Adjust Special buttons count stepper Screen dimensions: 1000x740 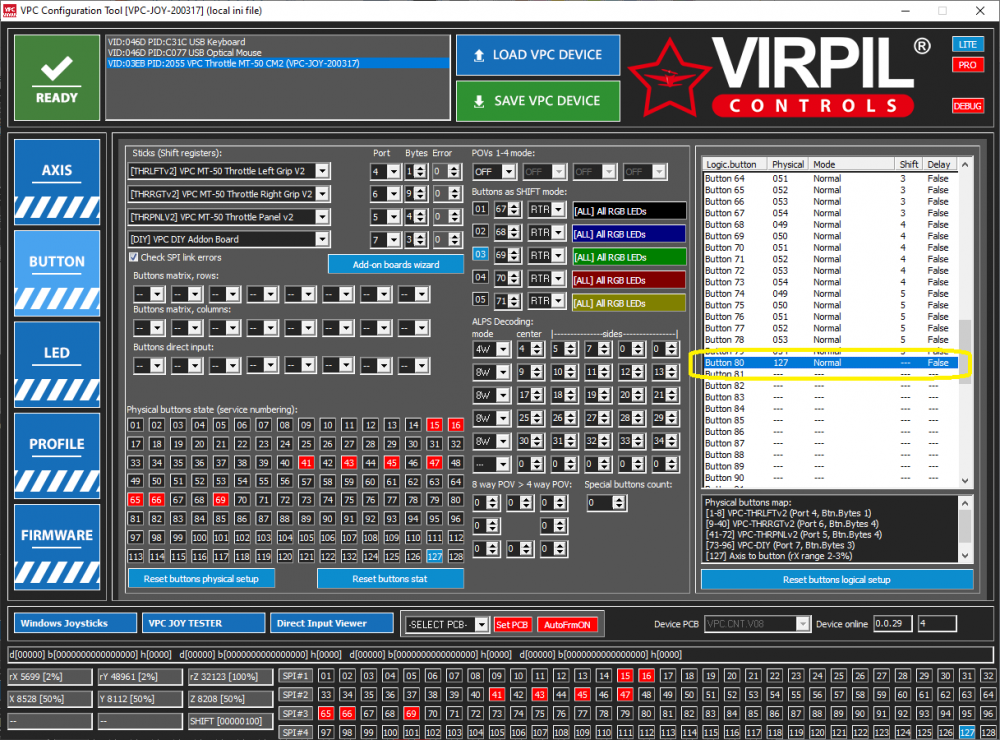pos(618,503)
